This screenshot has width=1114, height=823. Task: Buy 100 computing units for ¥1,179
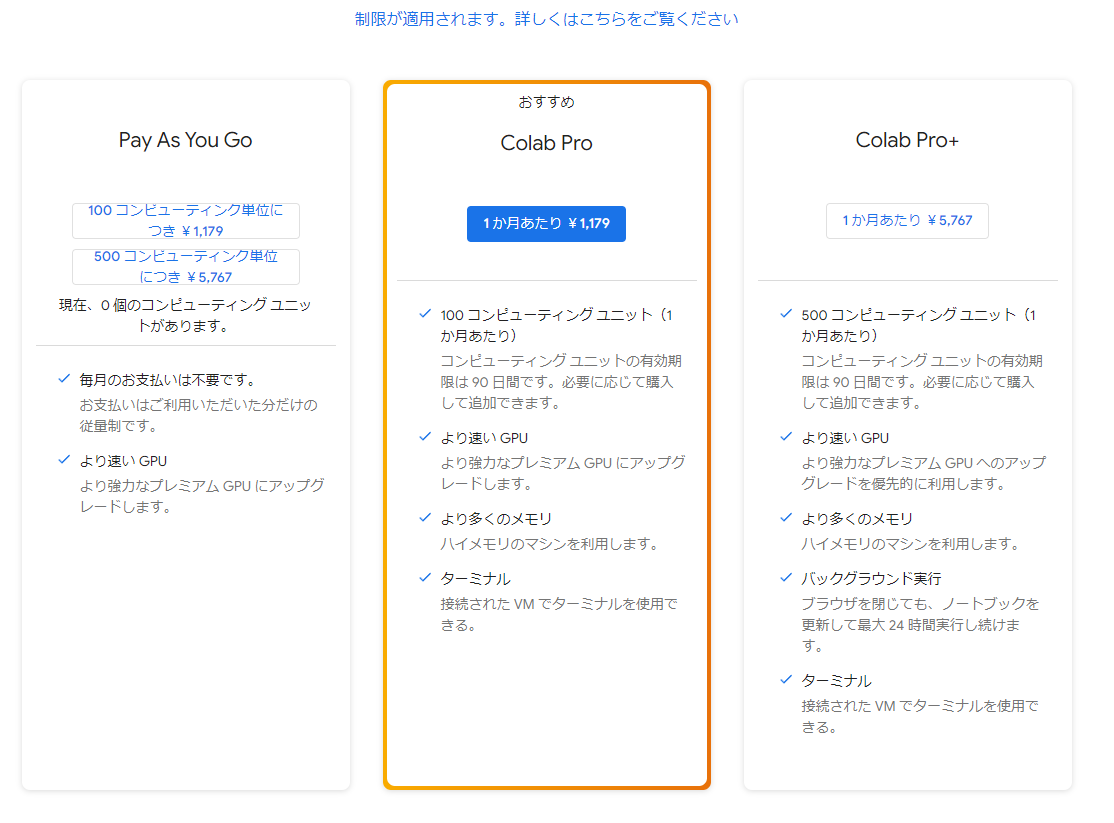point(185,220)
